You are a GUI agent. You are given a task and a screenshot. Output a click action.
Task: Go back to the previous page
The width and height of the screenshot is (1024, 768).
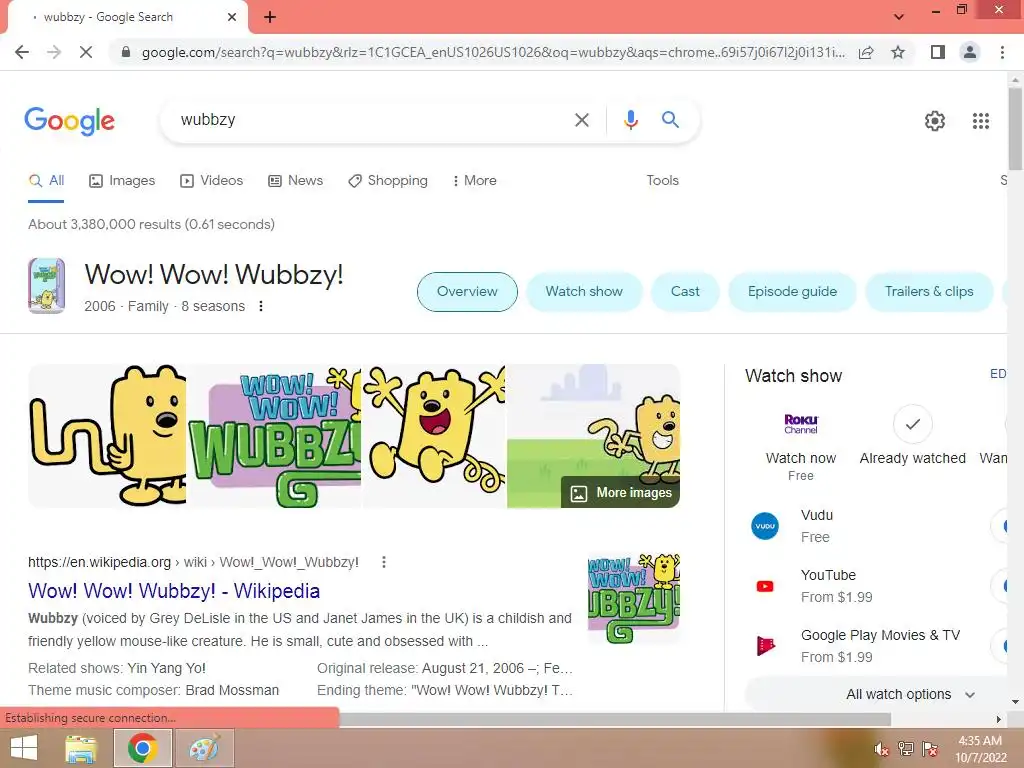pos(22,52)
